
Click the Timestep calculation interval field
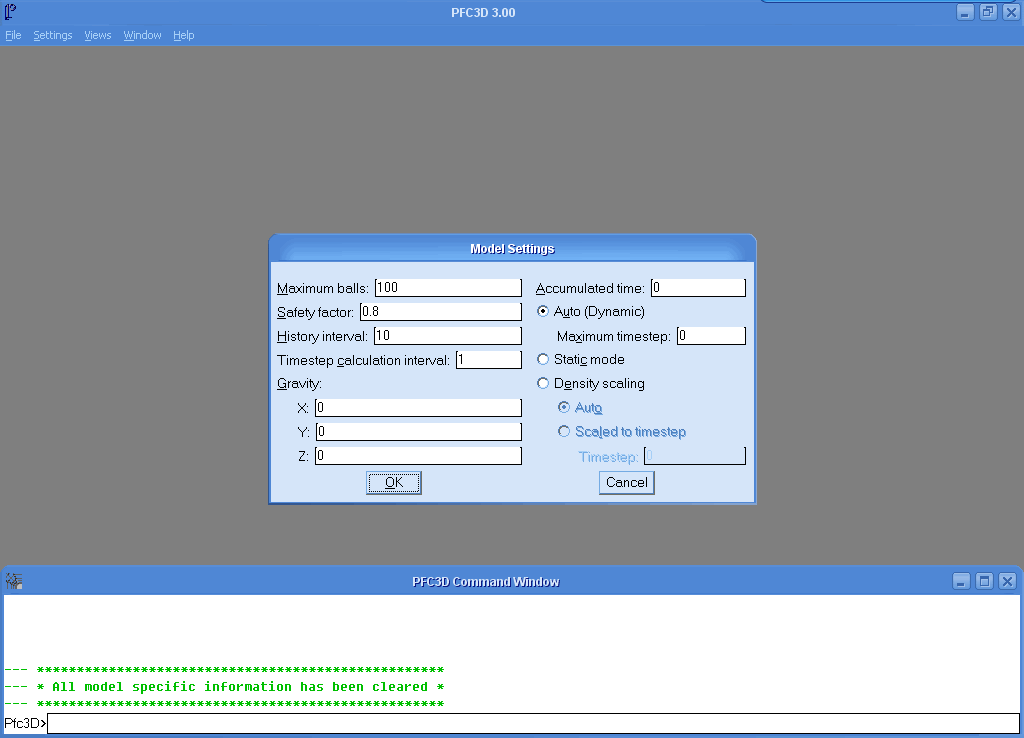click(x=489, y=360)
